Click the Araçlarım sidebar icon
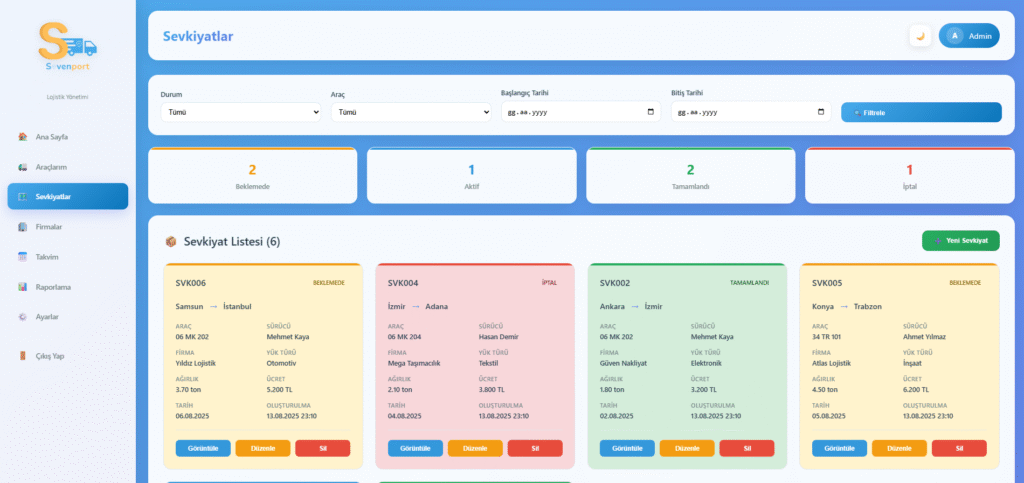Viewport: 1024px width, 483px height. point(23,166)
